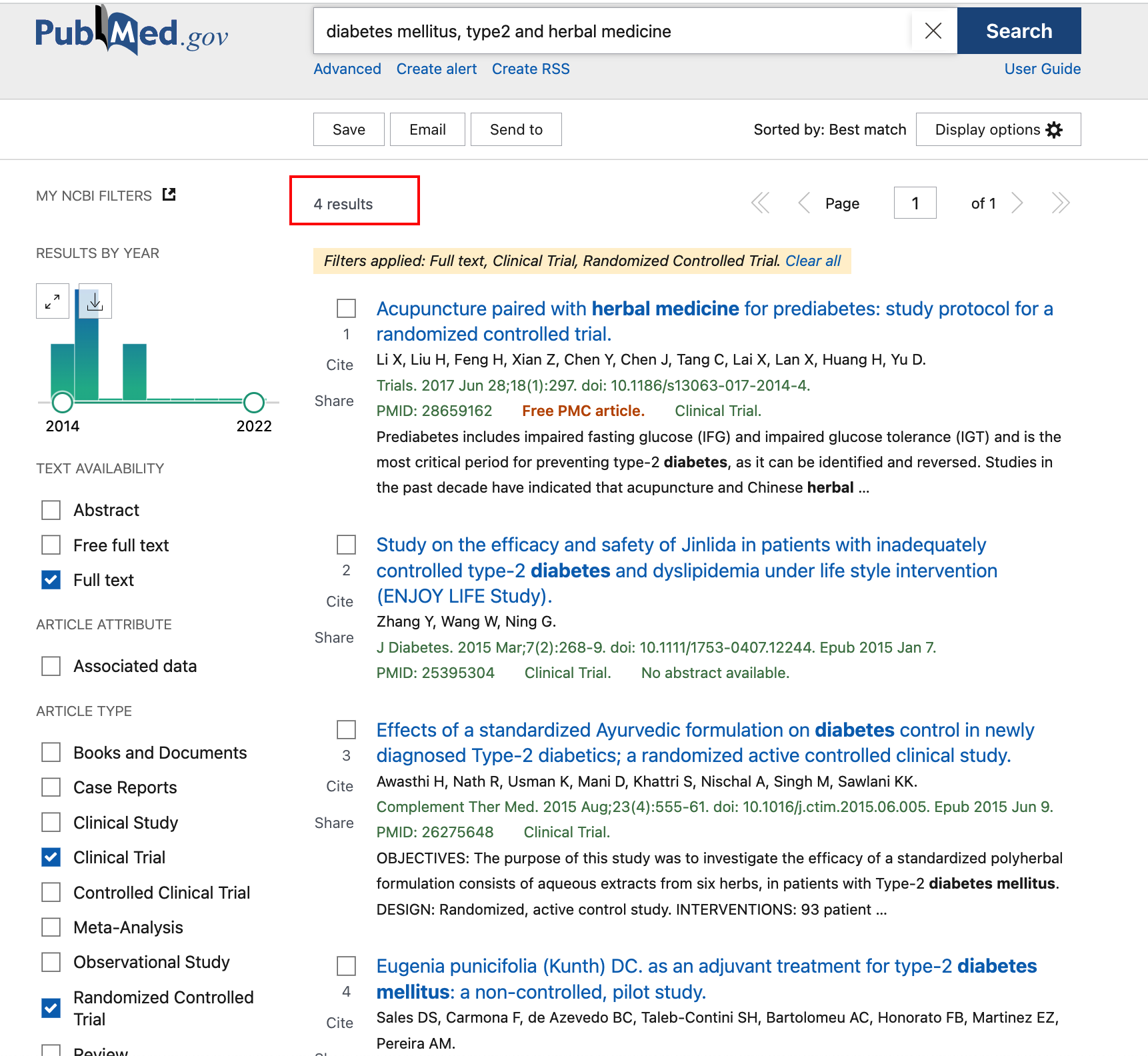Viewport: 1148px width, 1056px height.
Task: Click Cite for result 1
Action: 339,365
